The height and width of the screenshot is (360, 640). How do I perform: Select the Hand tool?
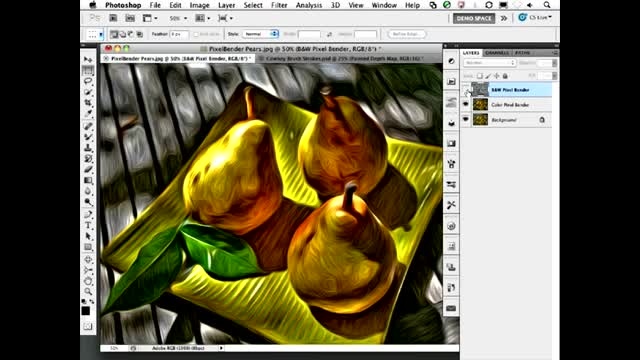click(88, 281)
